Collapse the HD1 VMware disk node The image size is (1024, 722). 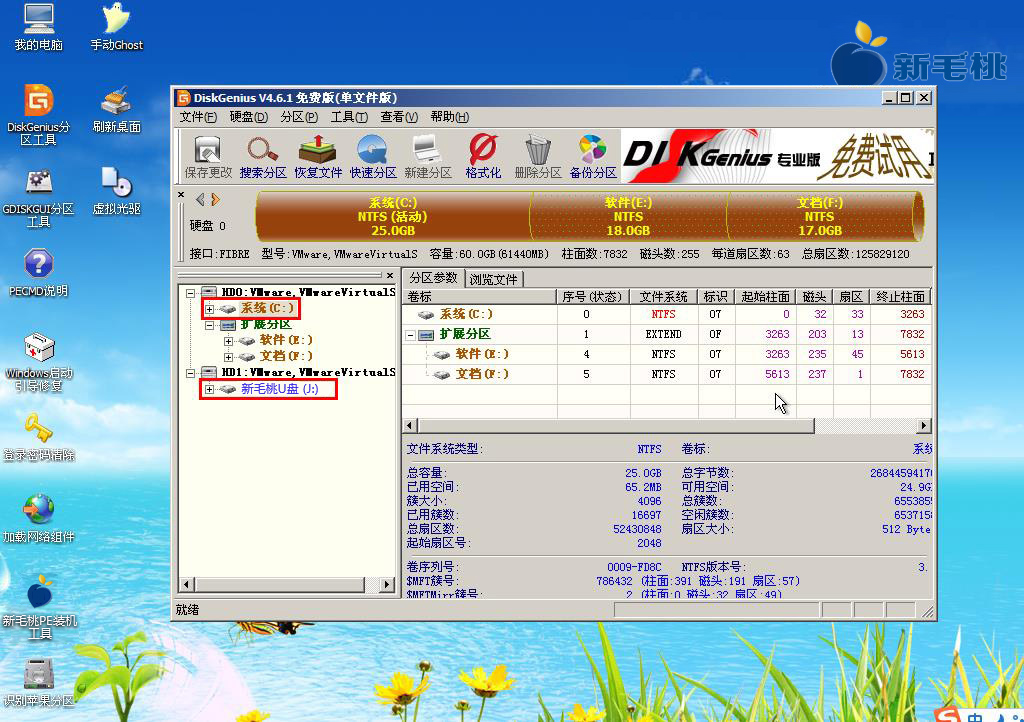(191, 373)
